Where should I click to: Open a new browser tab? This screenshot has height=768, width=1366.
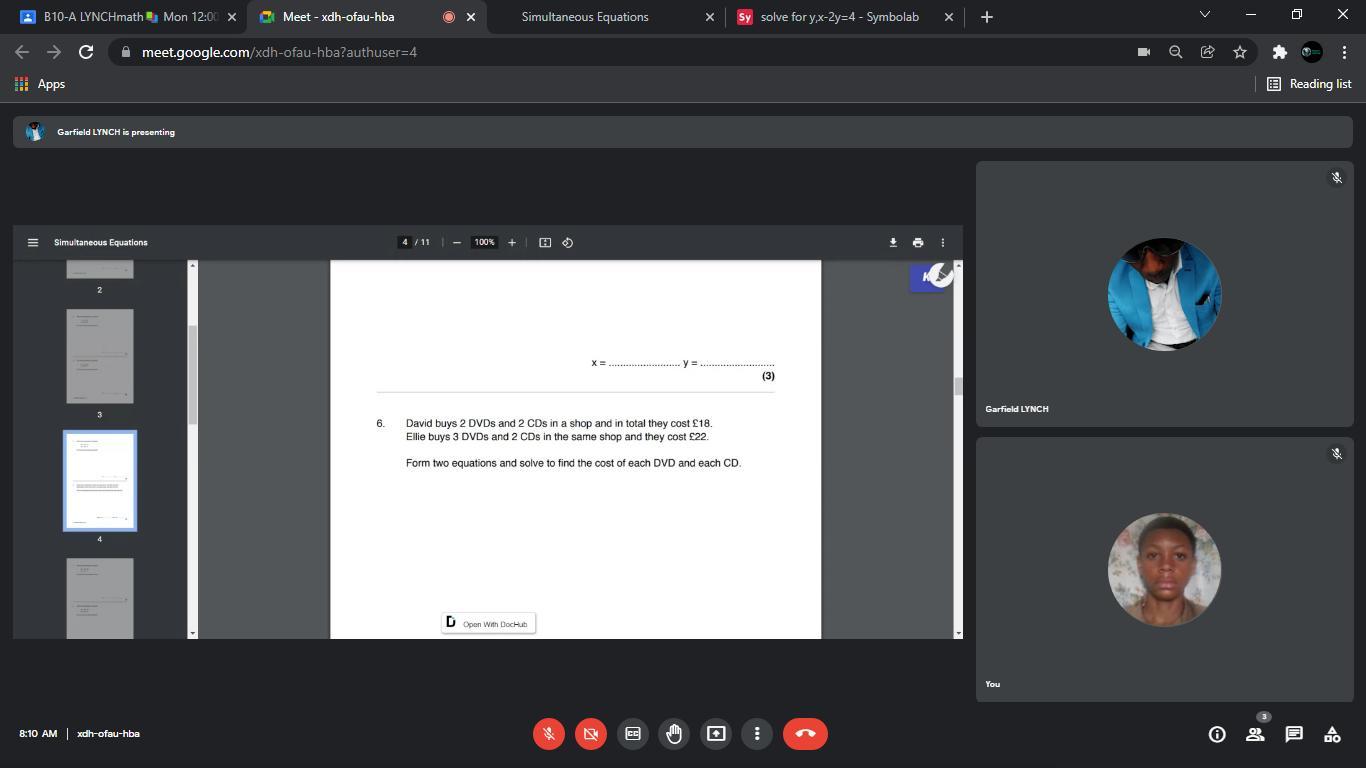pos(986,17)
